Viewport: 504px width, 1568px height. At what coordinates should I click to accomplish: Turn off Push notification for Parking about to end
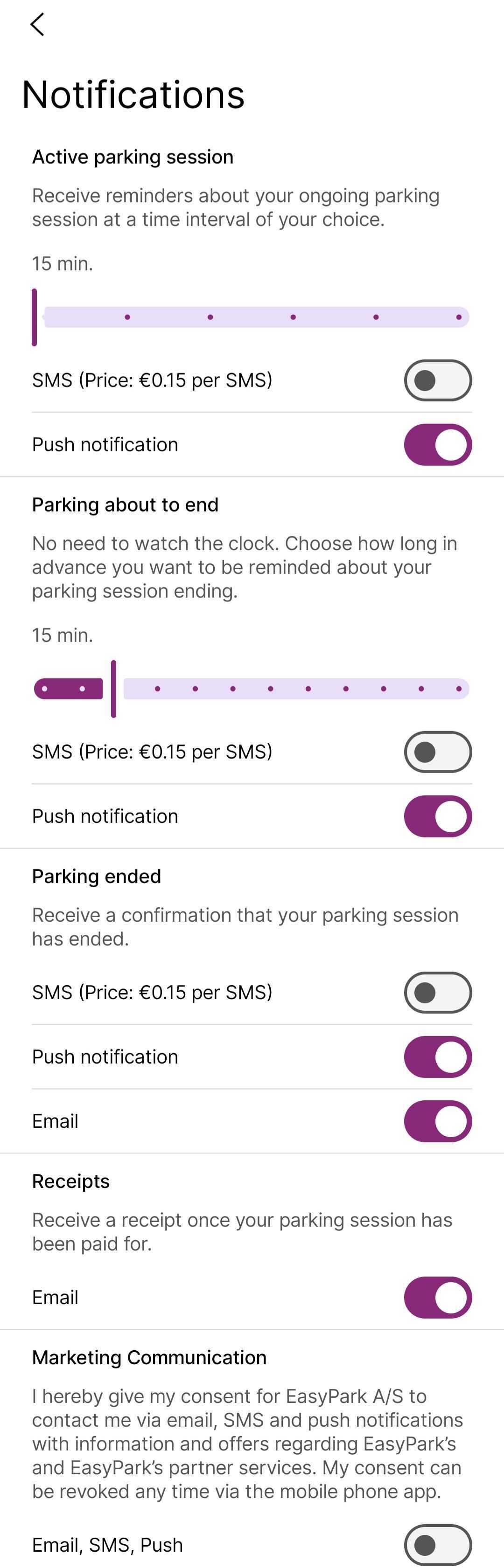[x=438, y=816]
